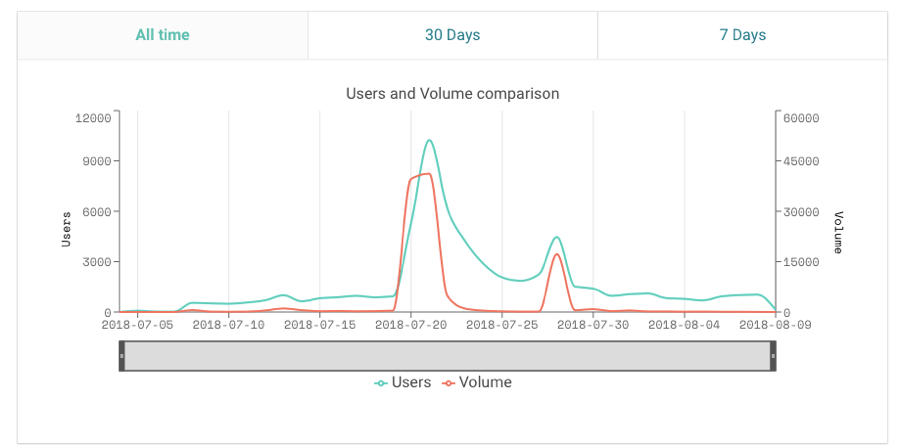Image resolution: width=899 pixels, height=445 pixels.
Task: Click the 2018-08-09 x-axis date label
Action: (x=774, y=324)
